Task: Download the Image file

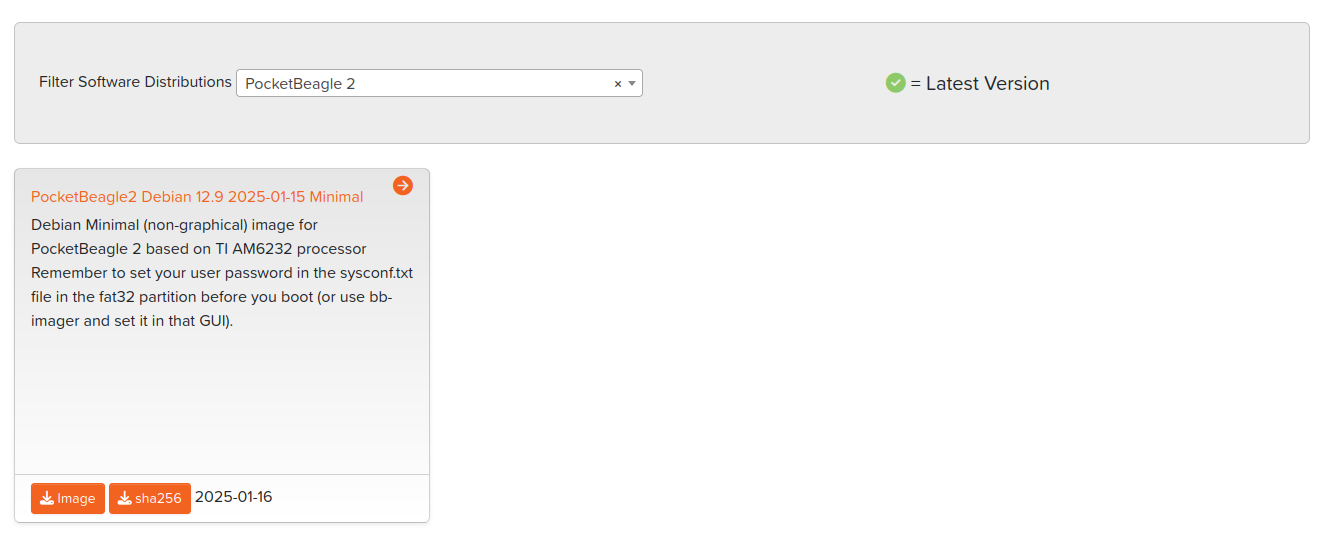Action: (68, 498)
